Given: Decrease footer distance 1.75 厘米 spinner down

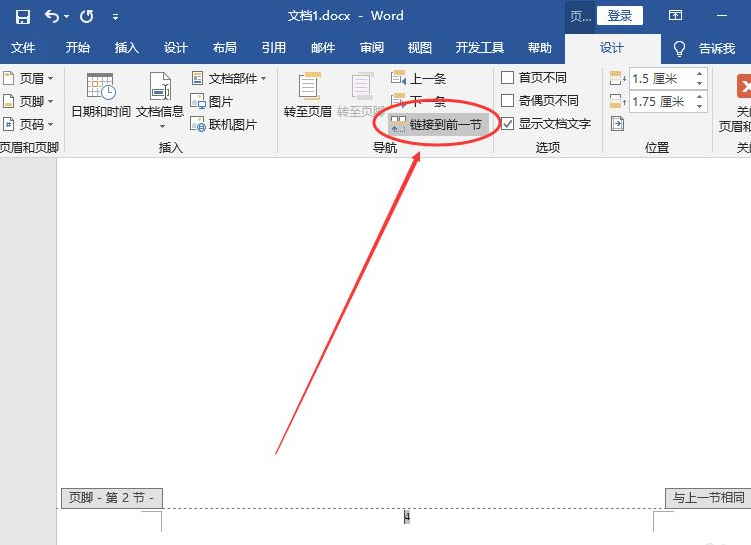Looking at the screenshot, I should point(700,106).
